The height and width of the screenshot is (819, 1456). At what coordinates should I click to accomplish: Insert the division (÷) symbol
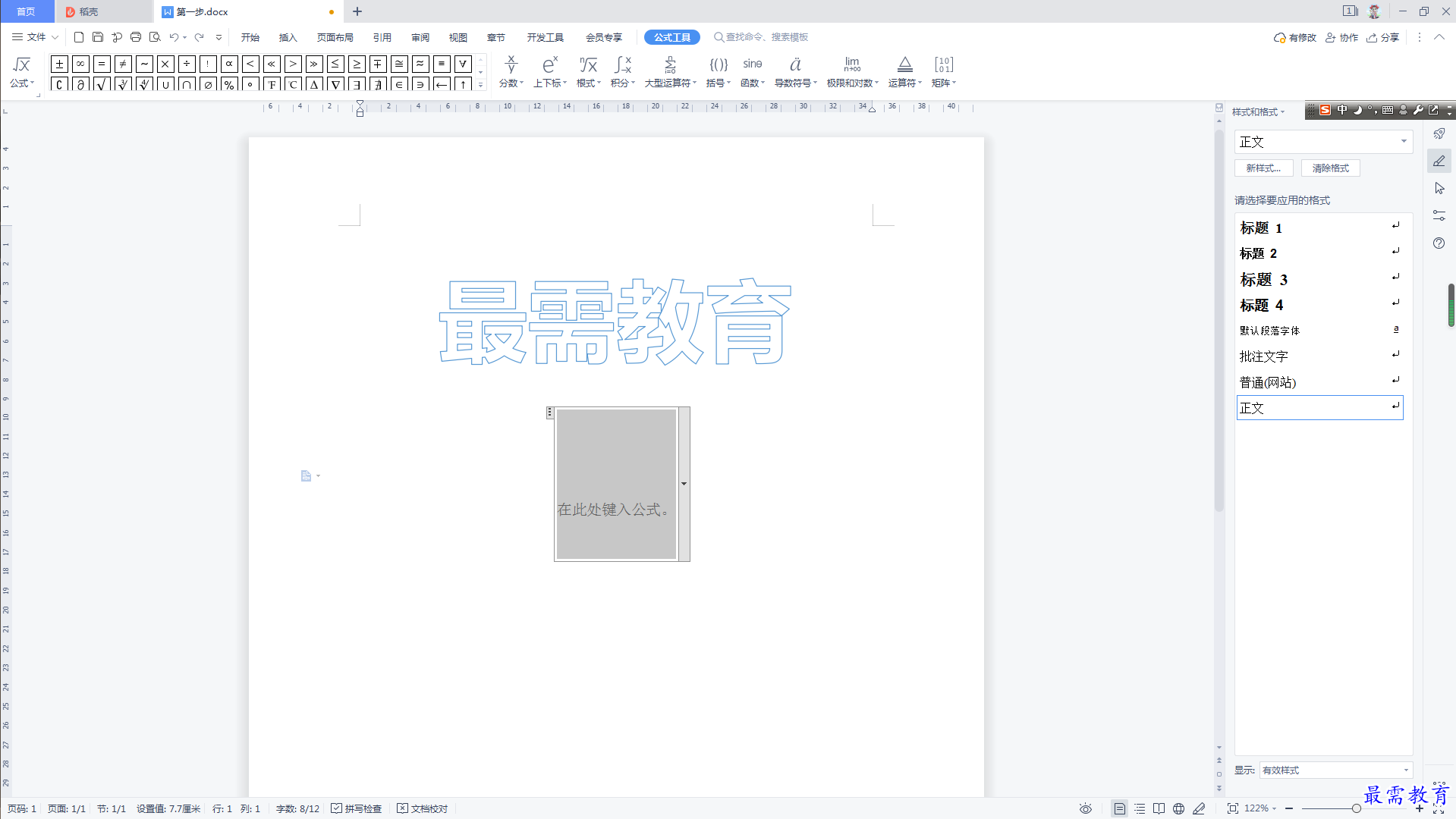(x=187, y=64)
